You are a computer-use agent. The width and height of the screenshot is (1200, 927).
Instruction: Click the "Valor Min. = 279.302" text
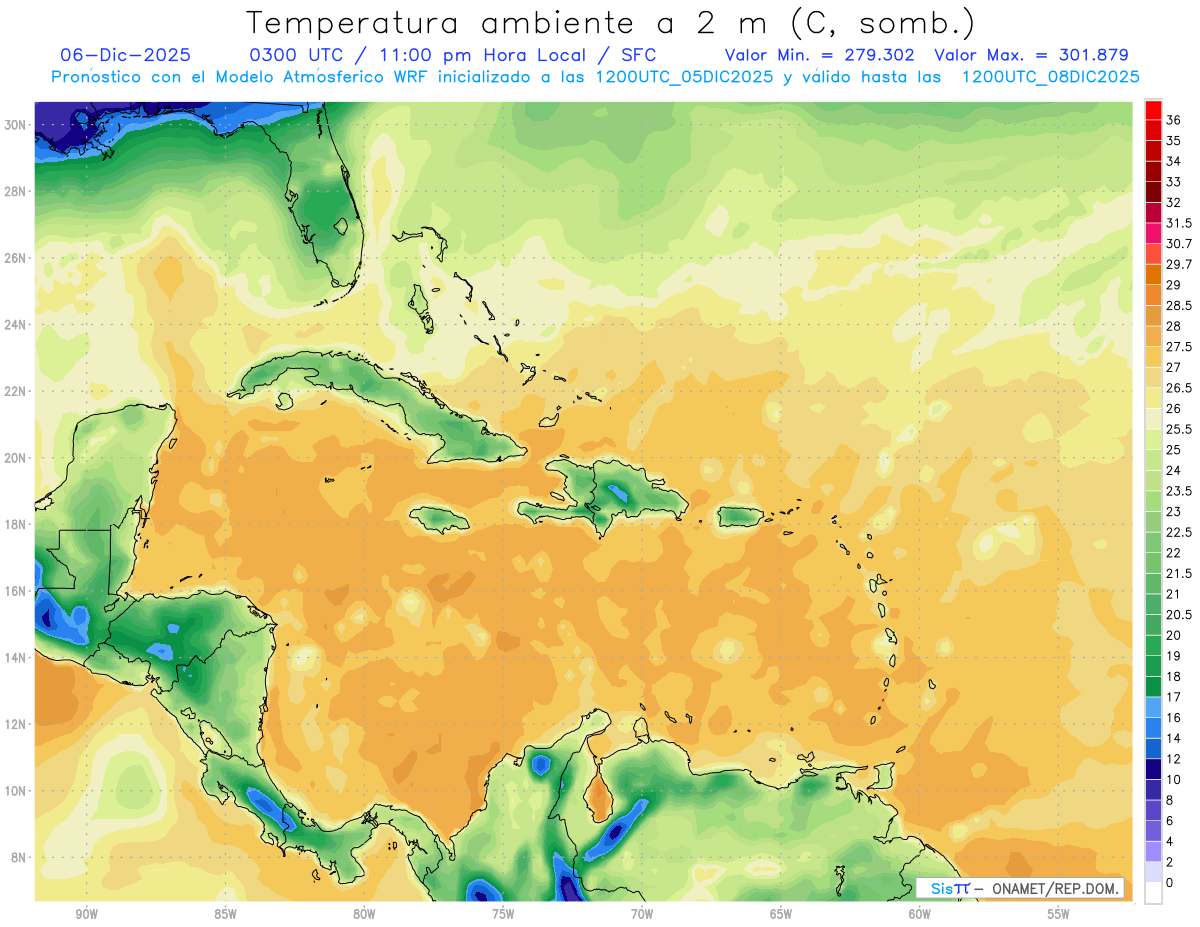coord(822,55)
